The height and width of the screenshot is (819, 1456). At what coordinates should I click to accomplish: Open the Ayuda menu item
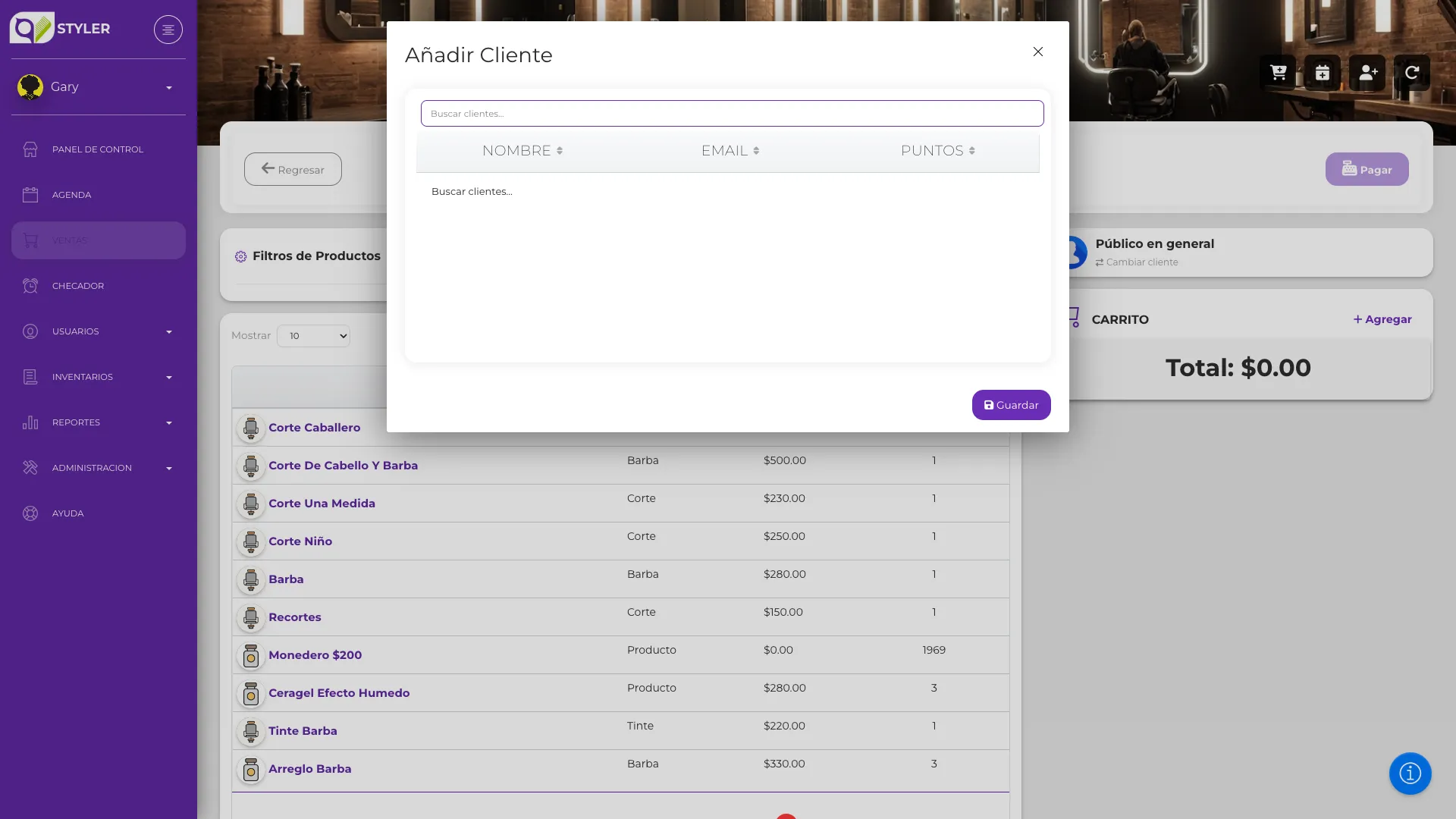99,513
